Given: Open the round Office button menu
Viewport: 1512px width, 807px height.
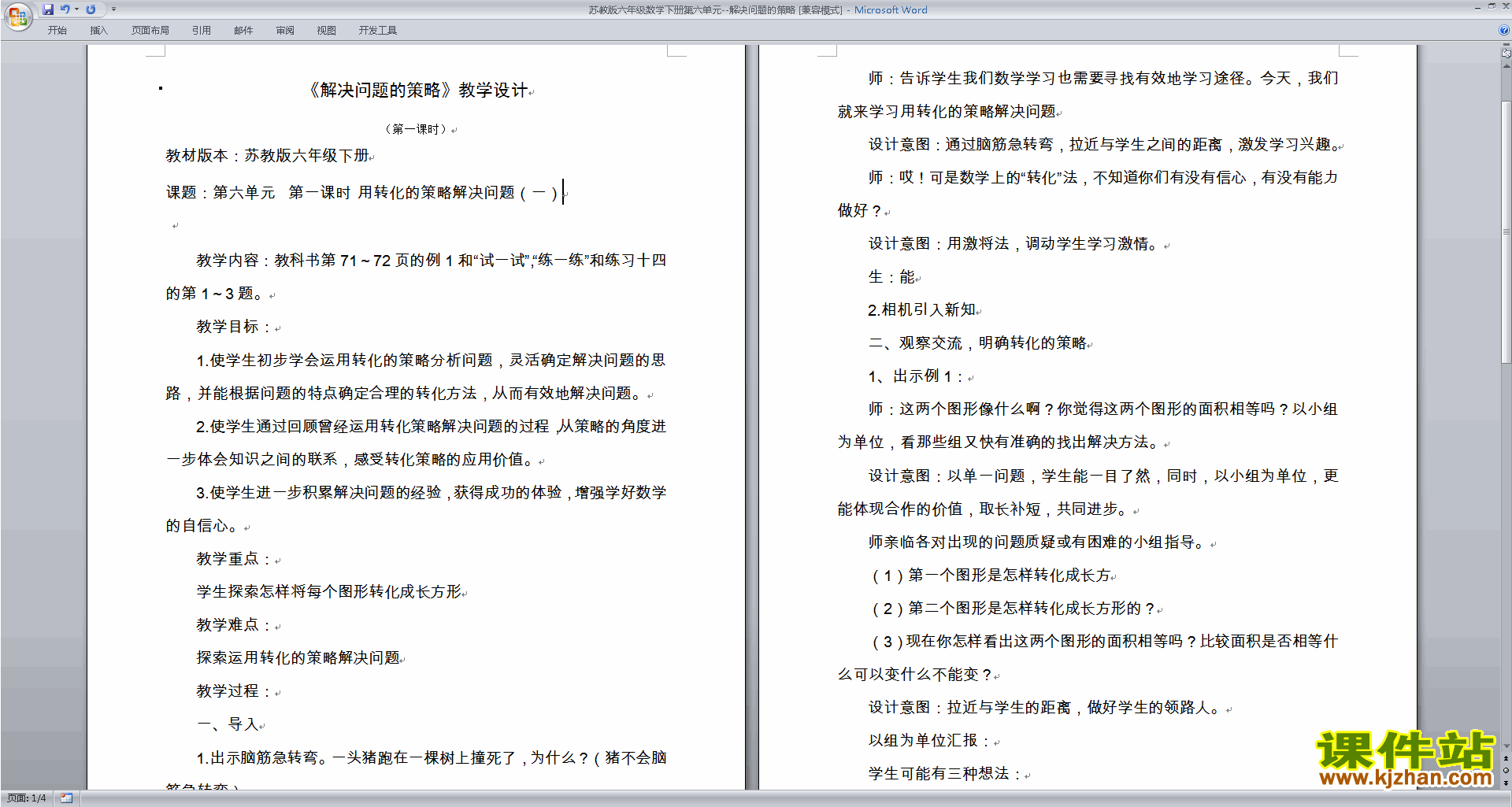Looking at the screenshot, I should tap(17, 16).
